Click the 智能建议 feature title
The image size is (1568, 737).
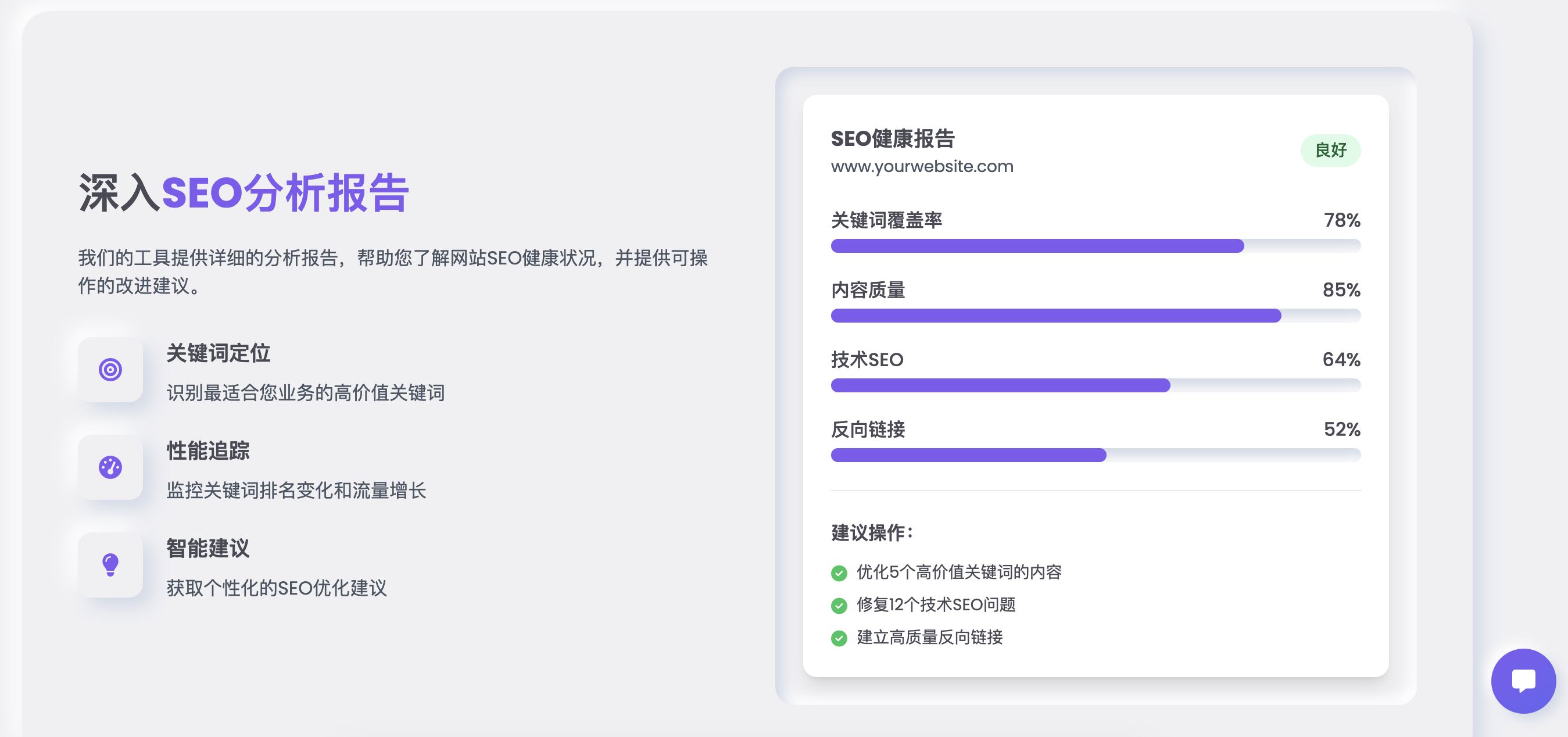coord(207,548)
